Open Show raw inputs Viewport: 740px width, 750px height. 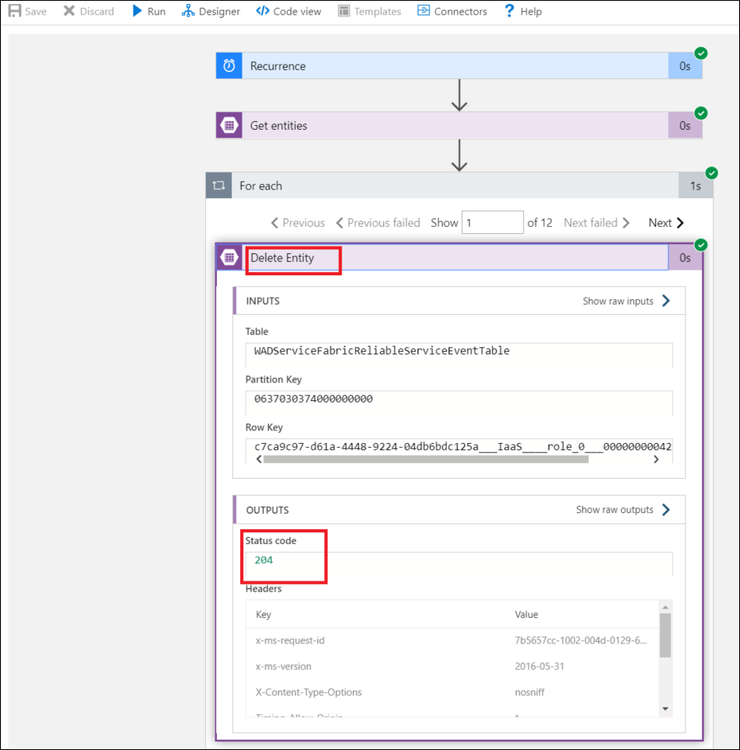[x=618, y=301]
